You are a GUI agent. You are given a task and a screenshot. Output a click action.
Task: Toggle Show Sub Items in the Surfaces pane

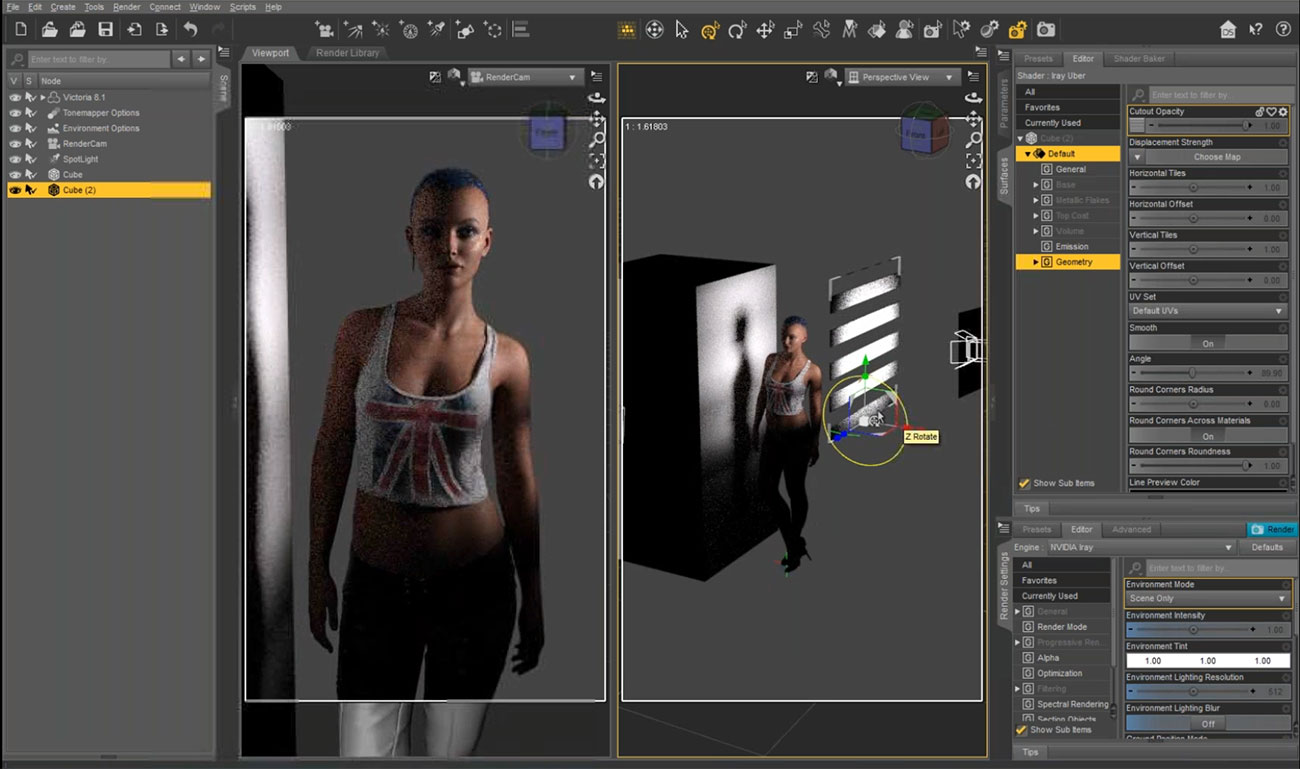[x=1023, y=483]
